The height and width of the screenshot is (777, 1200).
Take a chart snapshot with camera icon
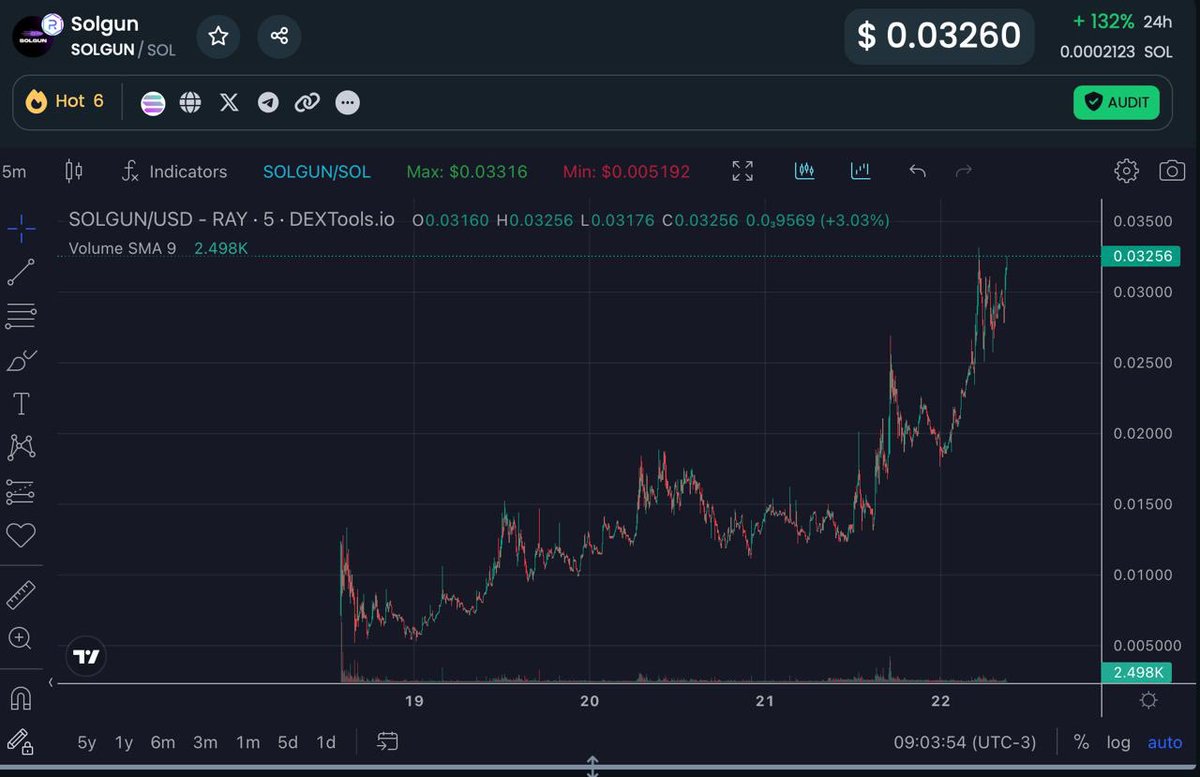[1172, 171]
